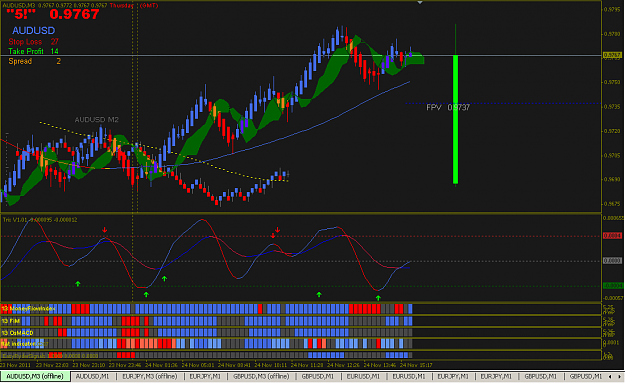
Task: Click the AUDUSD symbol label
Action: click(x=33, y=30)
